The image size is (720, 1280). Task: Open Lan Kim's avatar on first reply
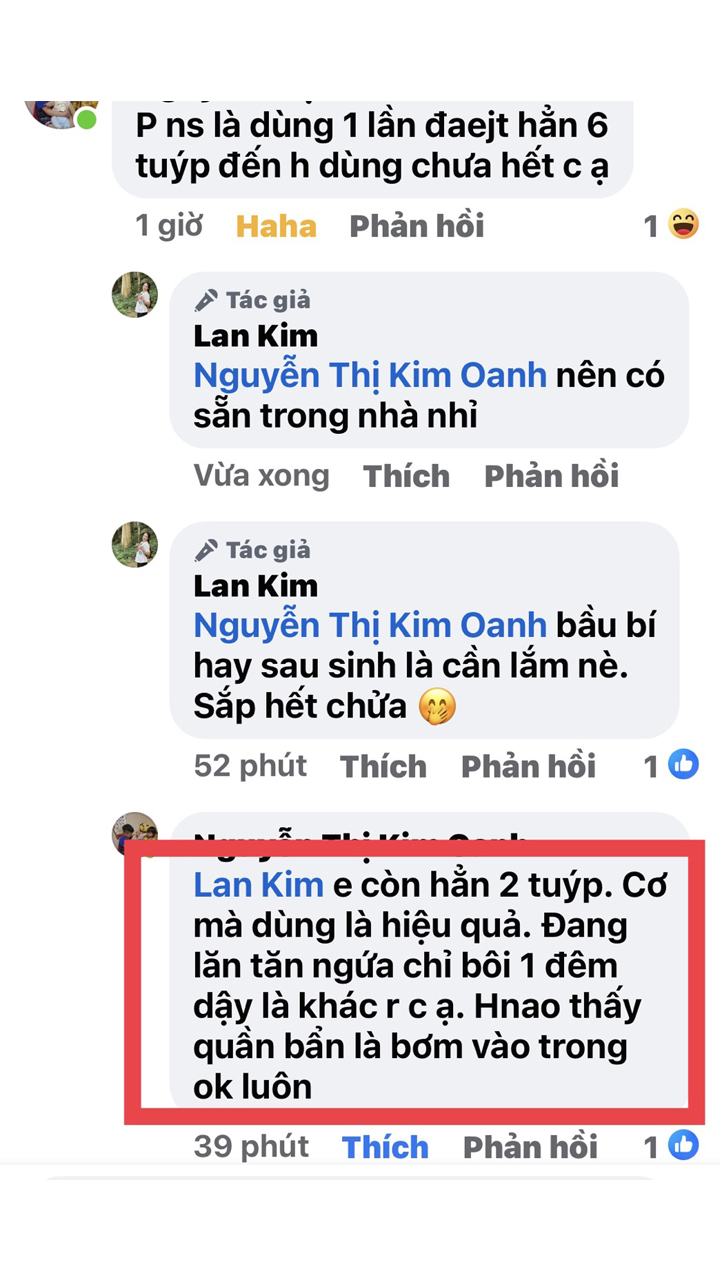point(135,295)
